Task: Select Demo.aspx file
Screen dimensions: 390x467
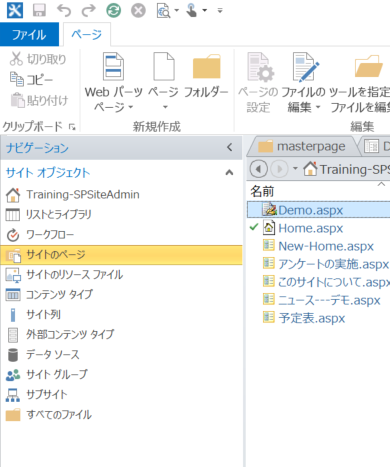Action: point(319,210)
